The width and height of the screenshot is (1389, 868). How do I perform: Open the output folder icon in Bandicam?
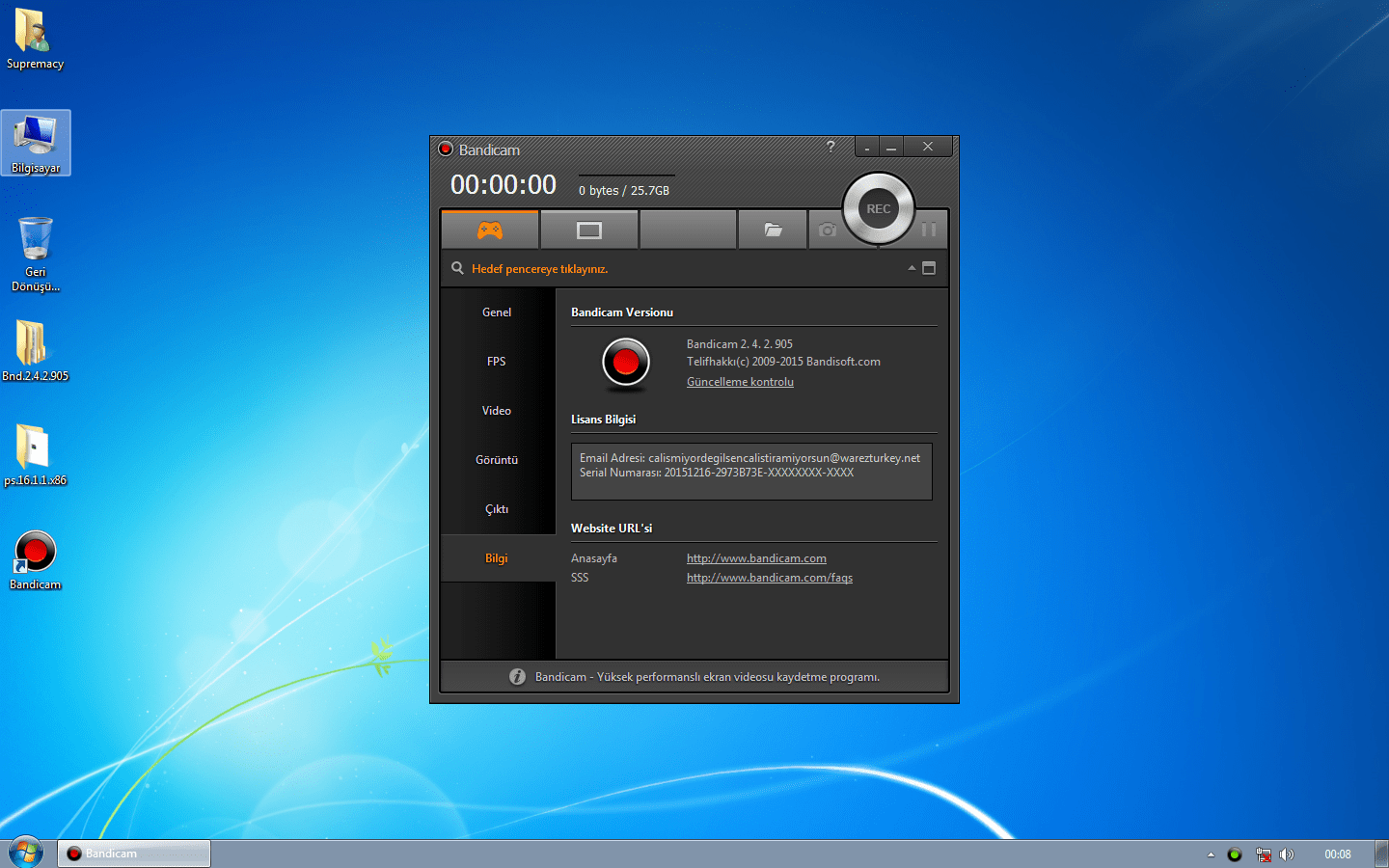tap(773, 230)
